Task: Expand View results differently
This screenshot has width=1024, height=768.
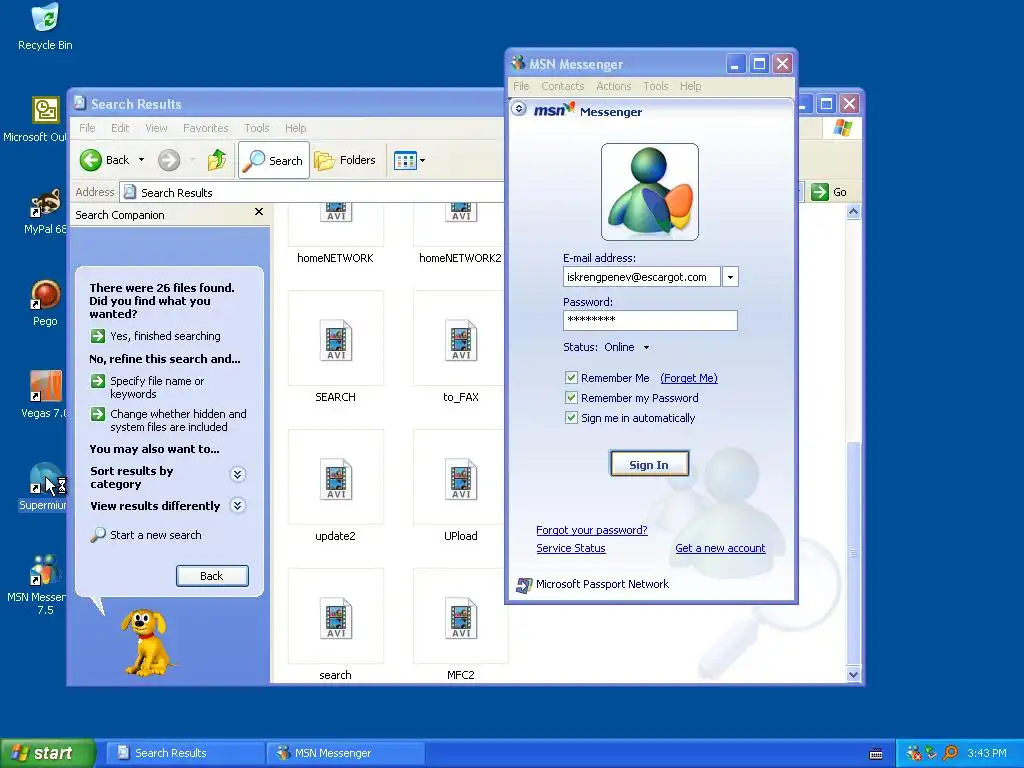Action: 238,505
